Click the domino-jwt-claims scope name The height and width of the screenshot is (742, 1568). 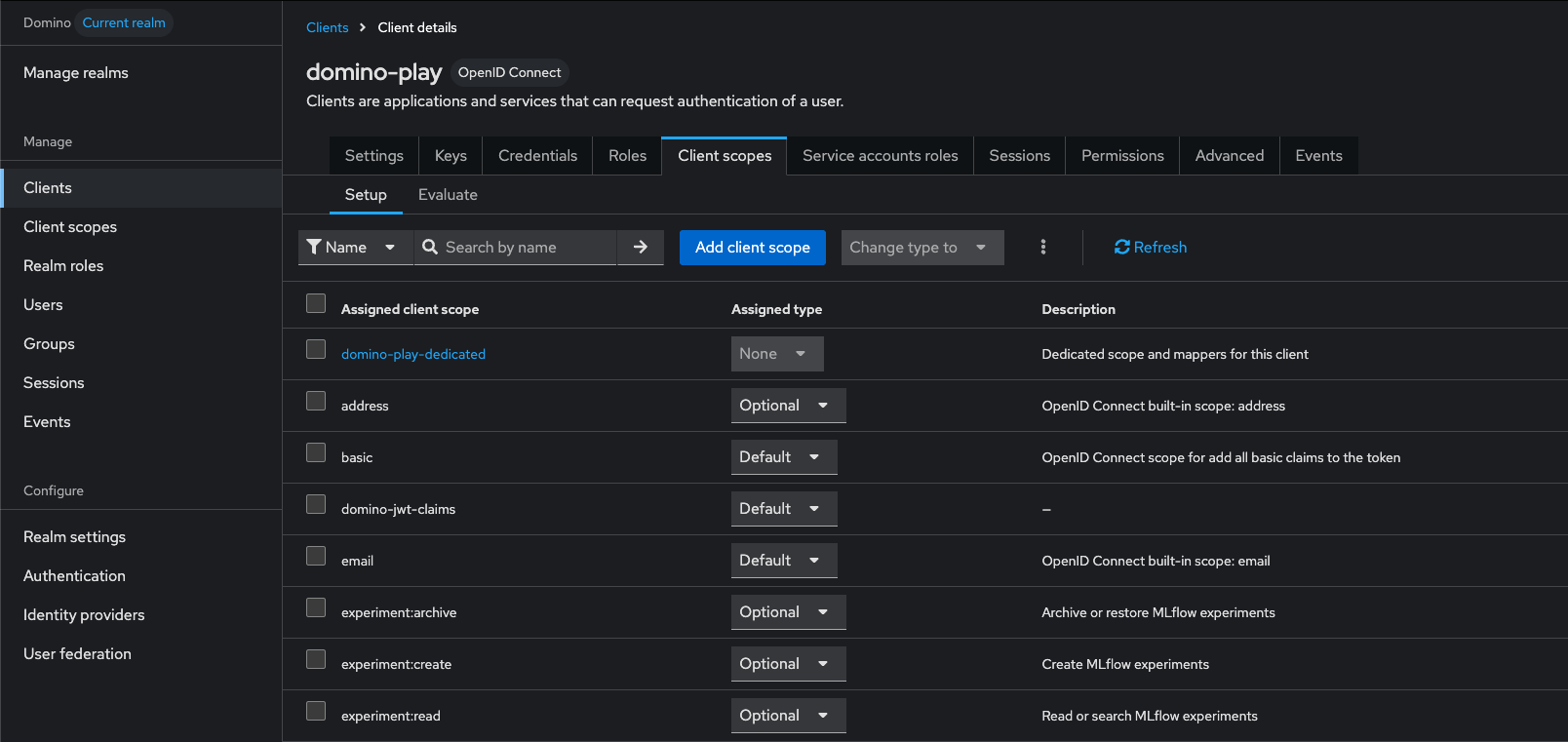click(x=398, y=509)
